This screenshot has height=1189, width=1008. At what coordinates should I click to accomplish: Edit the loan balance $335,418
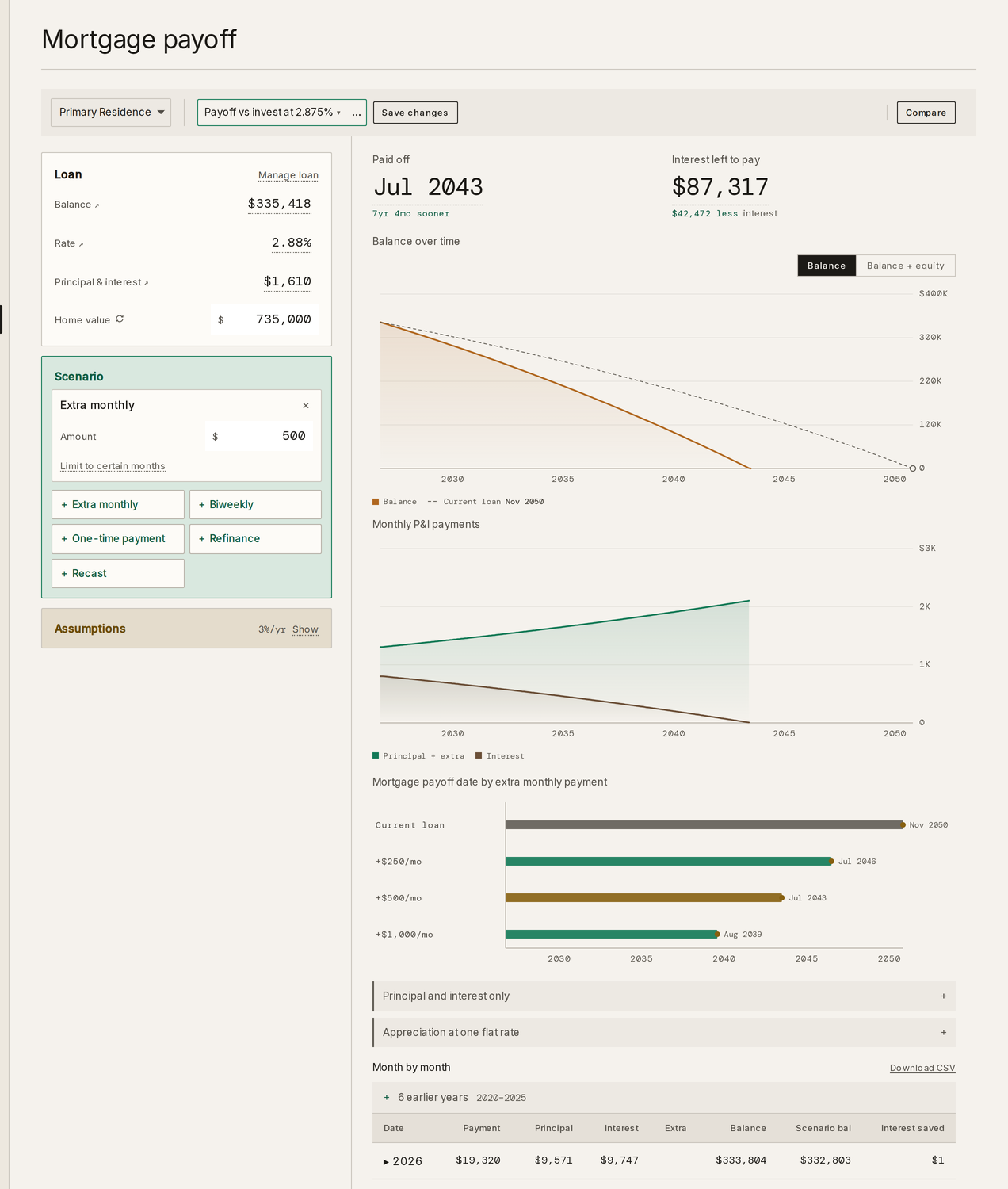[279, 204]
